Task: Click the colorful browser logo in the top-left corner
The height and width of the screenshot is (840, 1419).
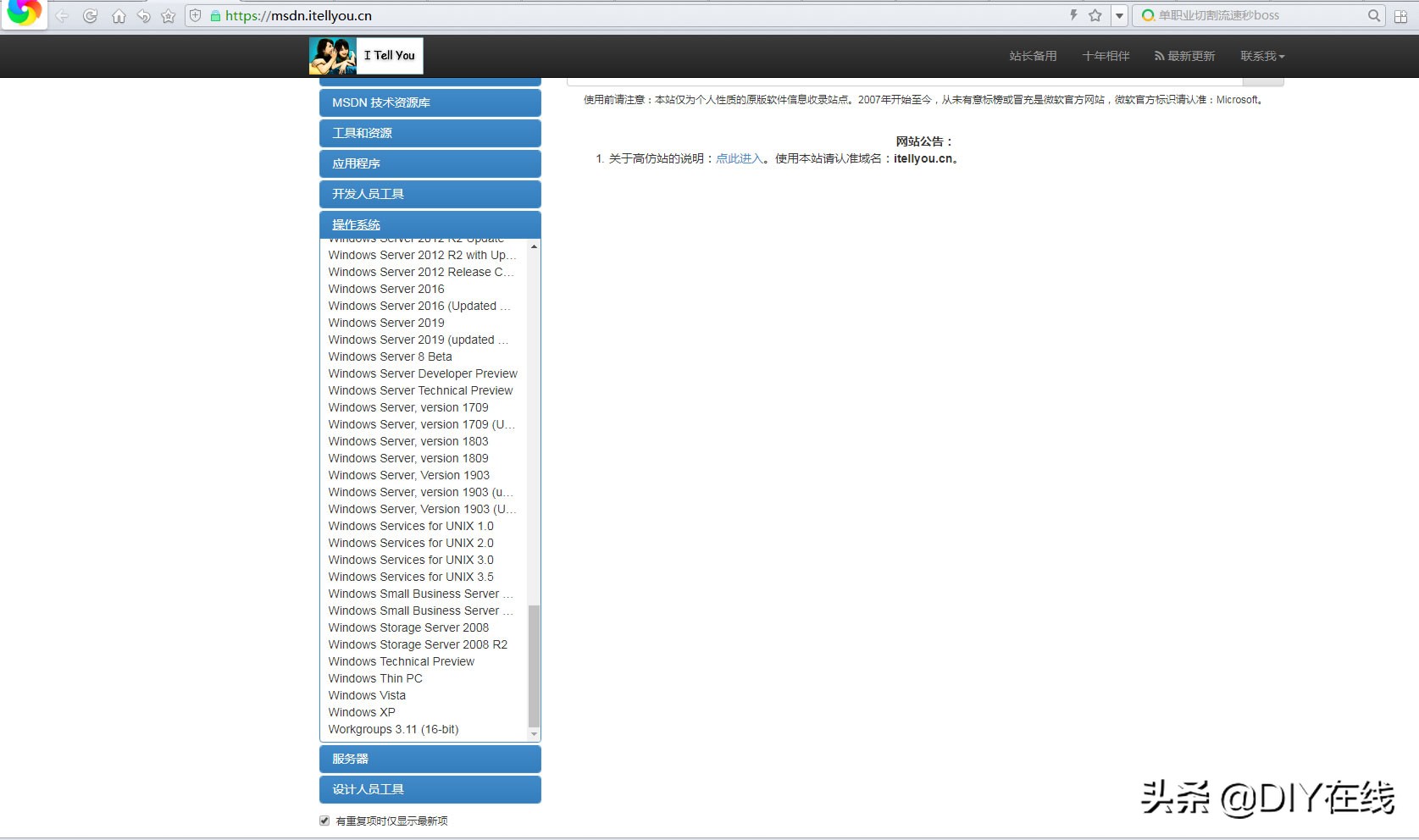Action: point(23,14)
